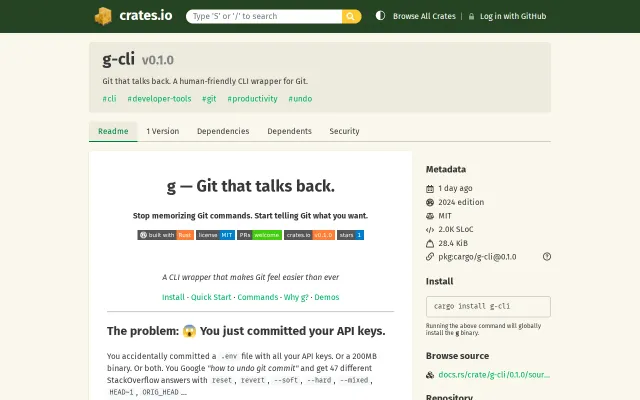This screenshot has width=640, height=400.
Task: Open the #productivity keyword tag
Action: tap(252, 99)
